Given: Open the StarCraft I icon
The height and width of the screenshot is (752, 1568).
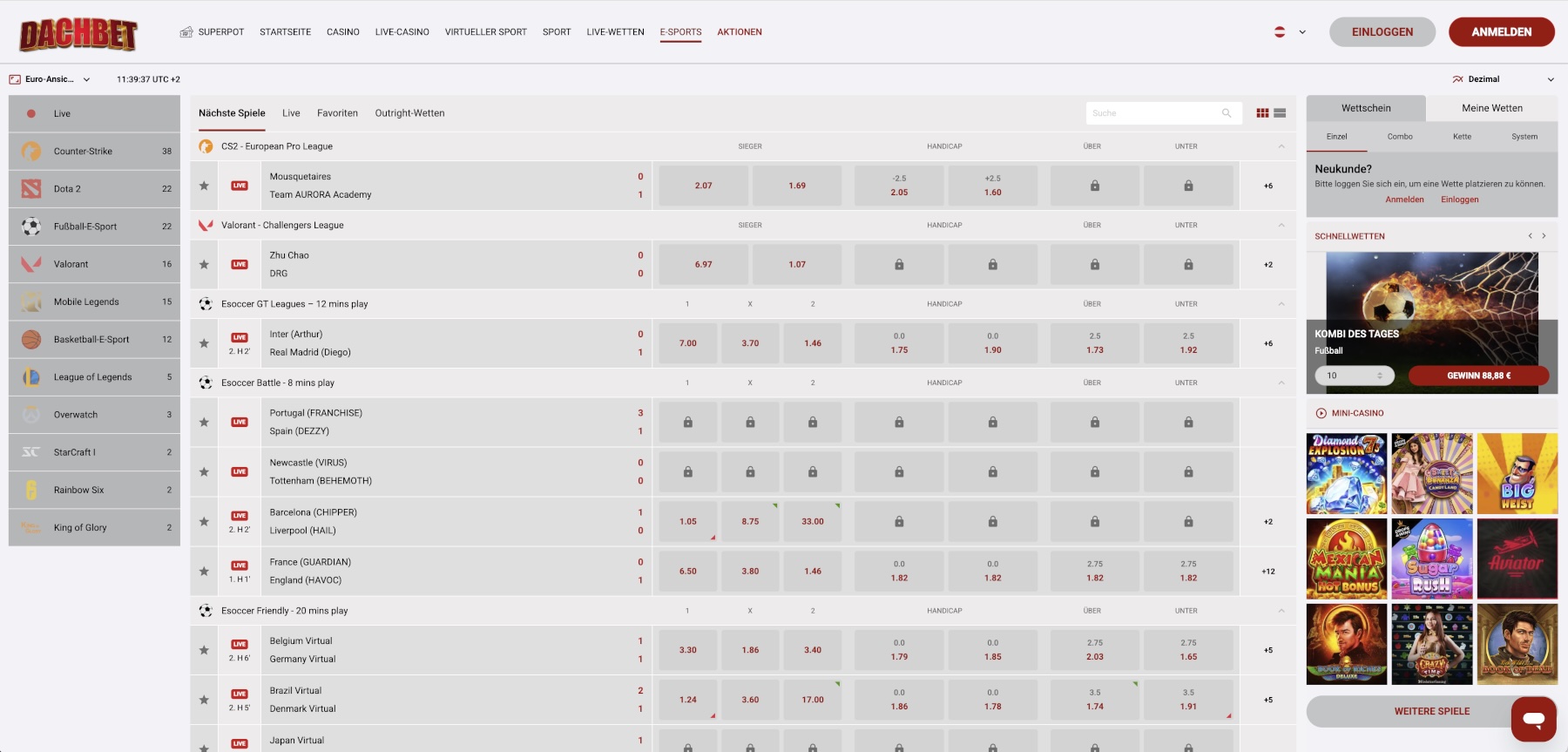Looking at the screenshot, I should 31,452.
